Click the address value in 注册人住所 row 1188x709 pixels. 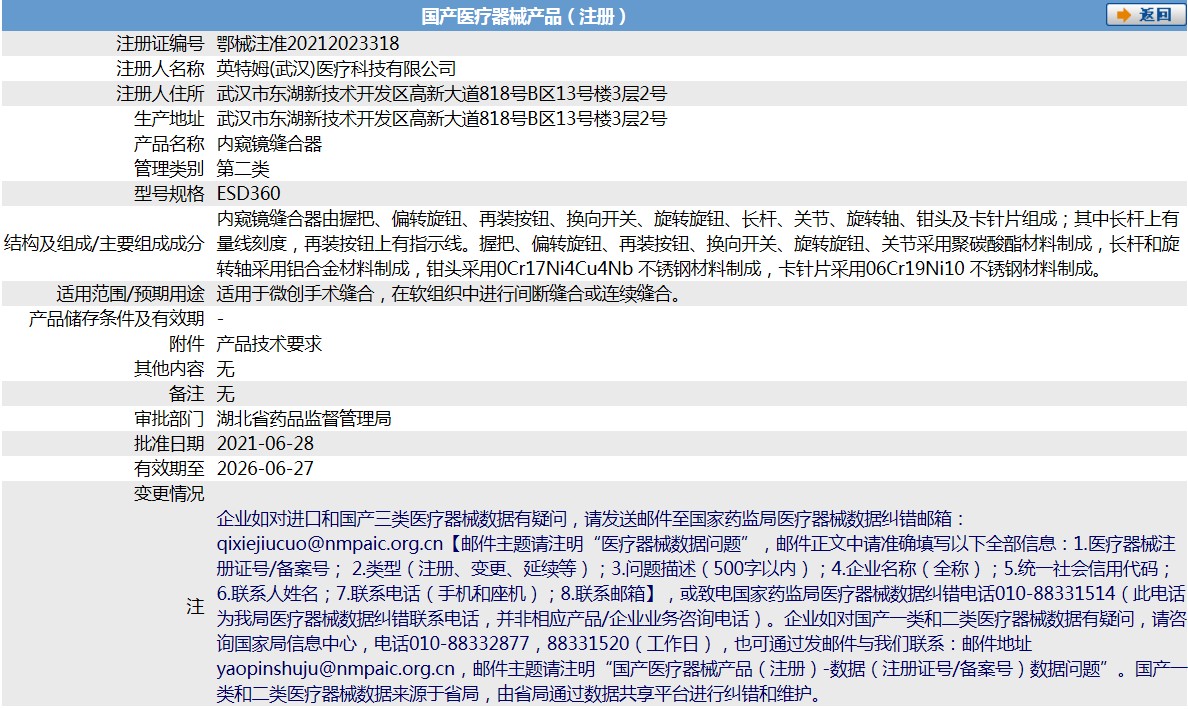coord(442,94)
